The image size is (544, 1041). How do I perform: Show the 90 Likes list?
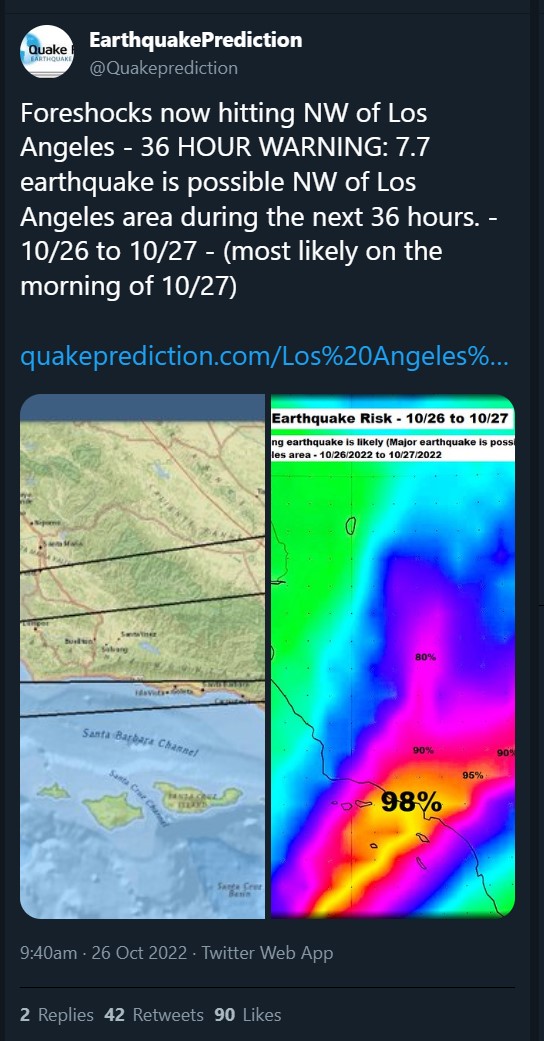click(248, 1014)
